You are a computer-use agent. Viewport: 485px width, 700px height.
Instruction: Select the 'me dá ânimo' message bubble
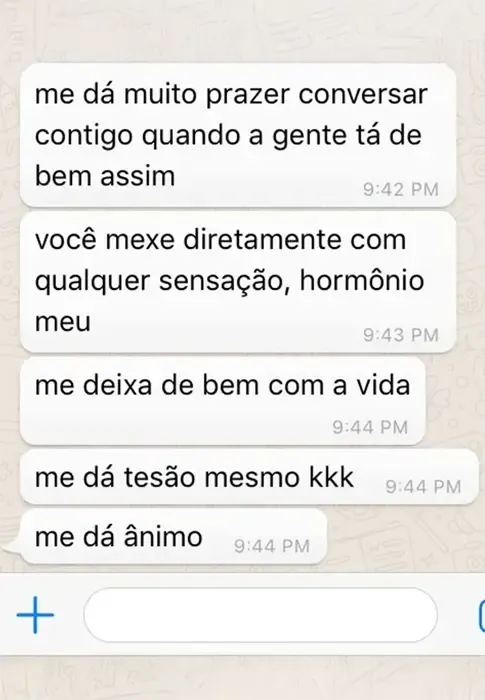click(x=174, y=537)
